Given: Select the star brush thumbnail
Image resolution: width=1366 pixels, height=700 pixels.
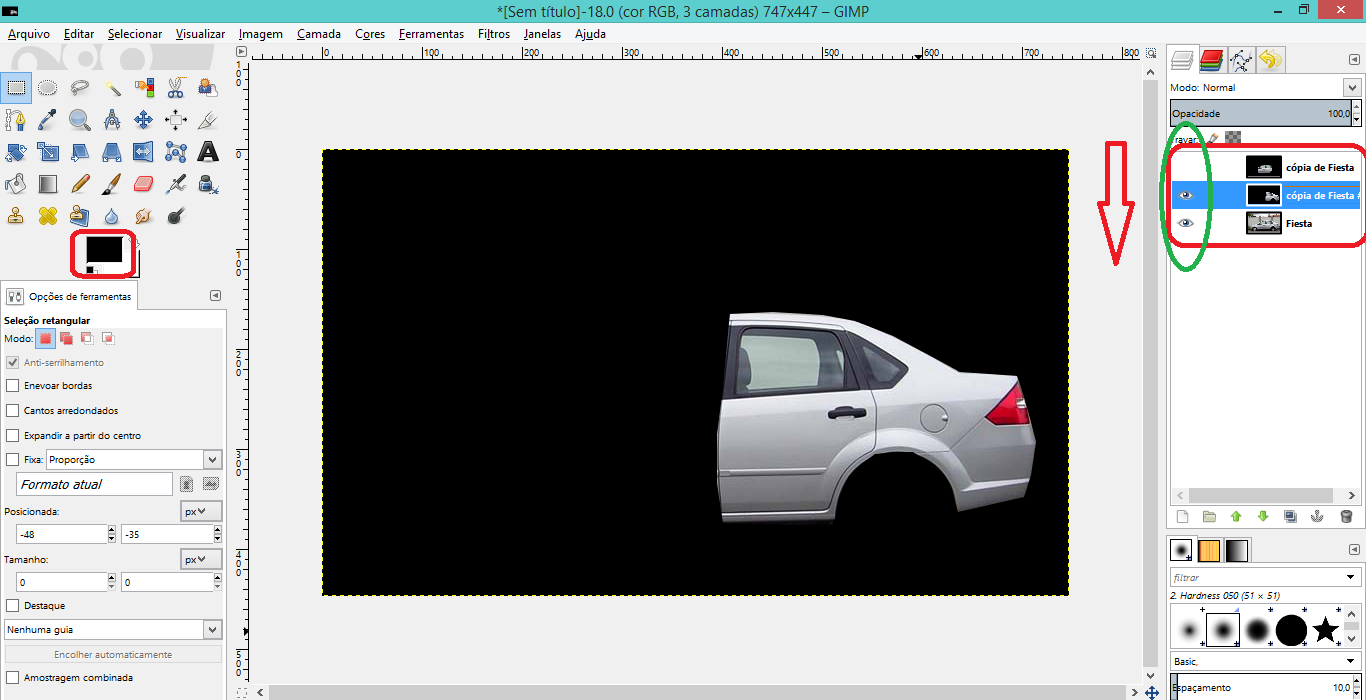Looking at the screenshot, I should [x=1325, y=630].
